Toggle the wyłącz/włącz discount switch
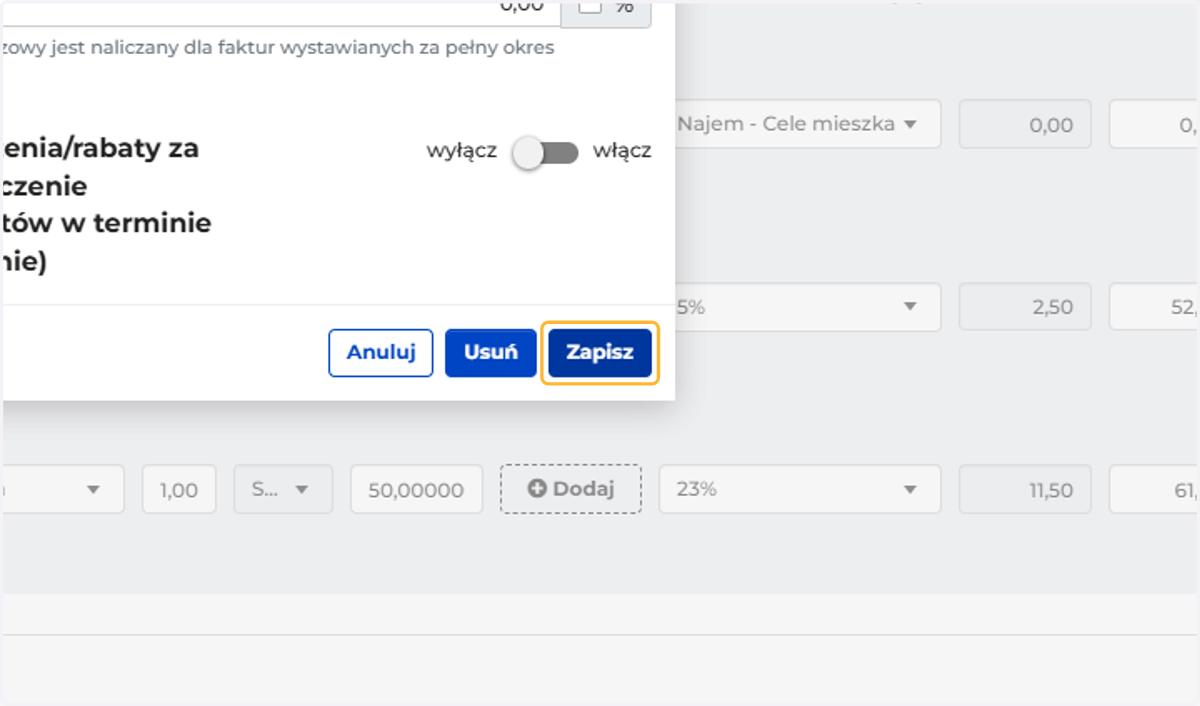 546,152
